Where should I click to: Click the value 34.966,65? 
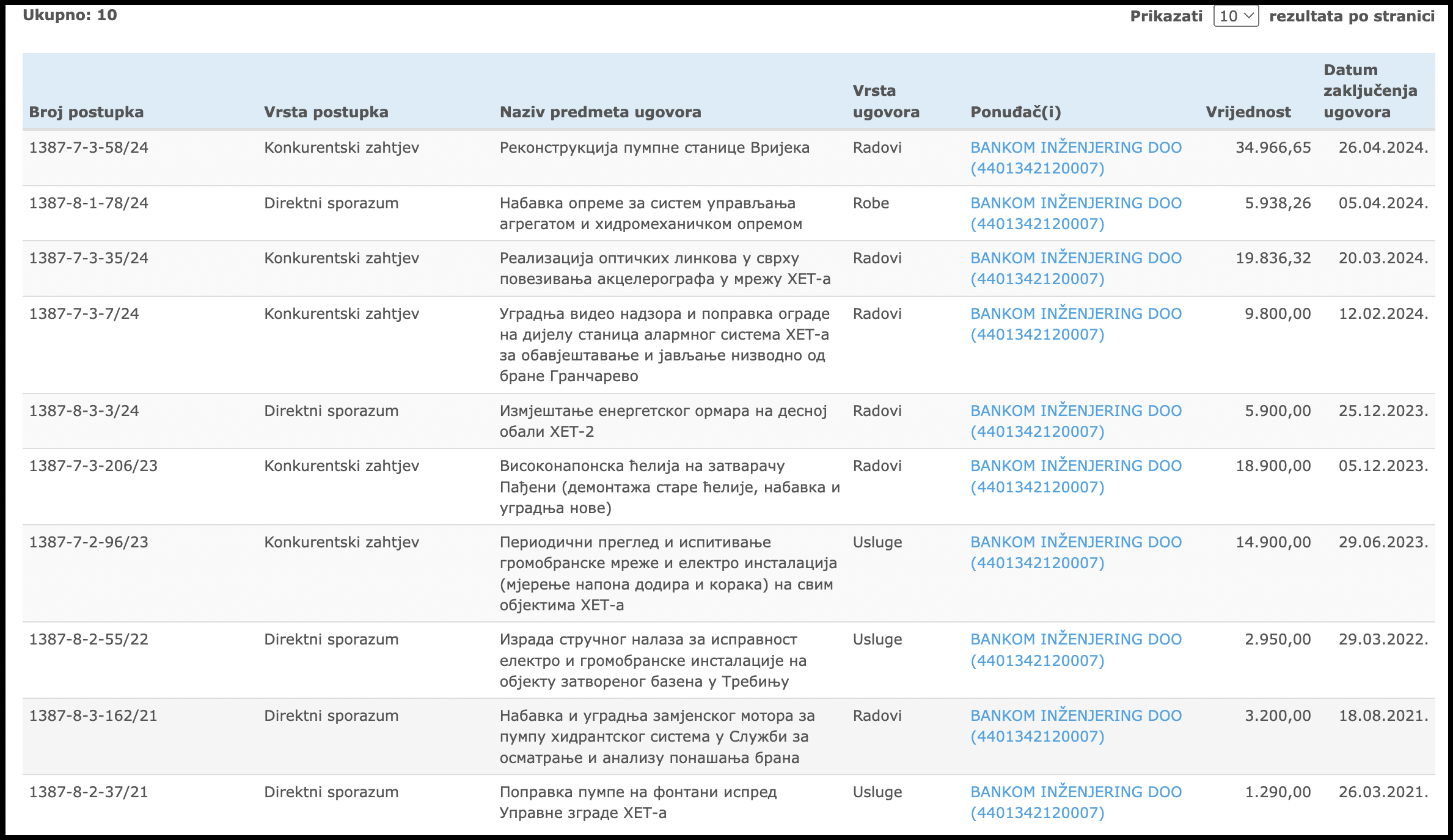pos(1273,148)
